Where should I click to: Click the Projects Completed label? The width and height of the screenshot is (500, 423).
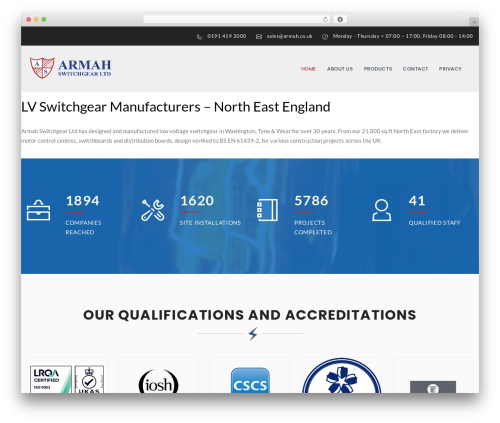pos(313,228)
